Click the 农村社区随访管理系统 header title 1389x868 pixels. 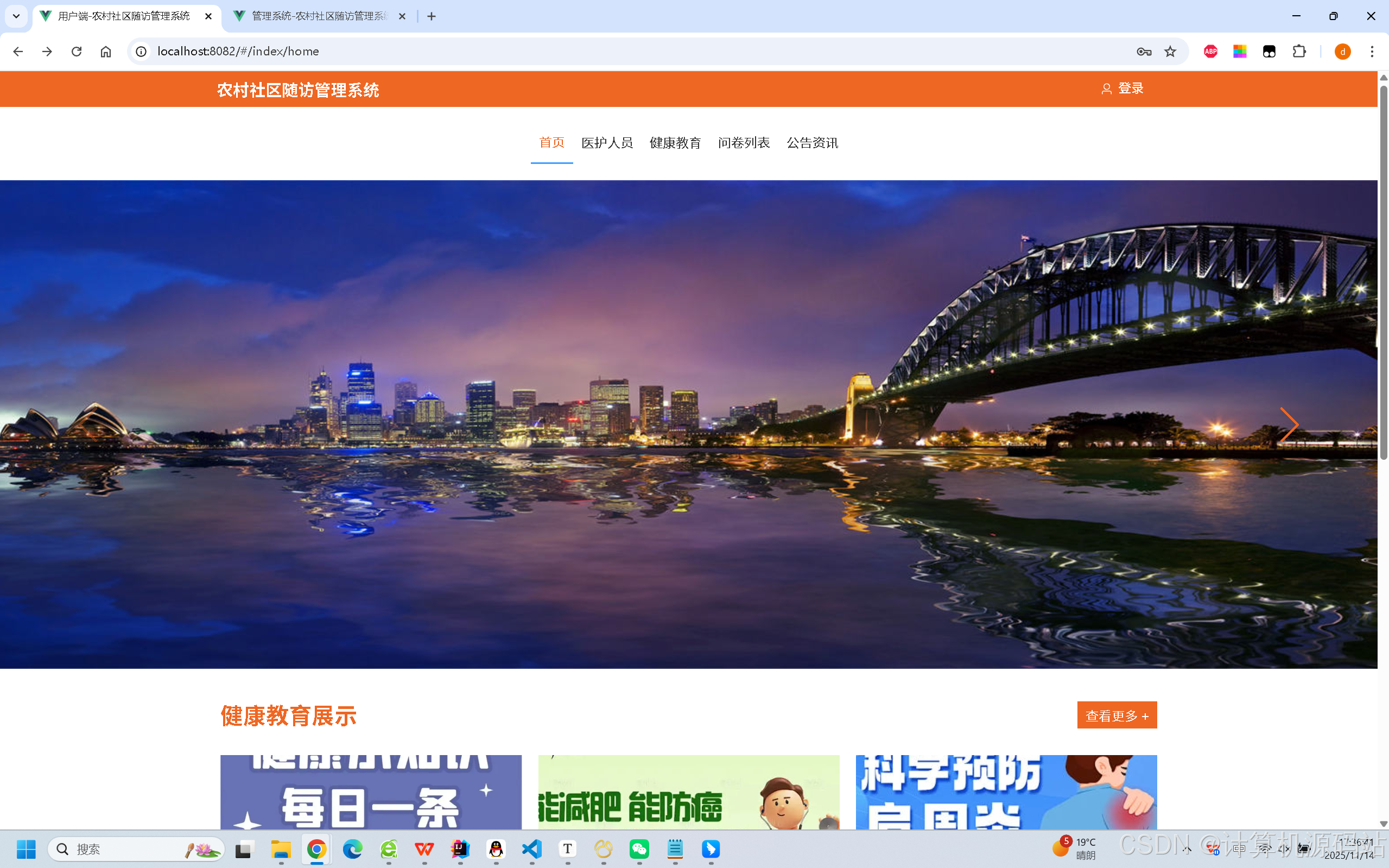(298, 90)
